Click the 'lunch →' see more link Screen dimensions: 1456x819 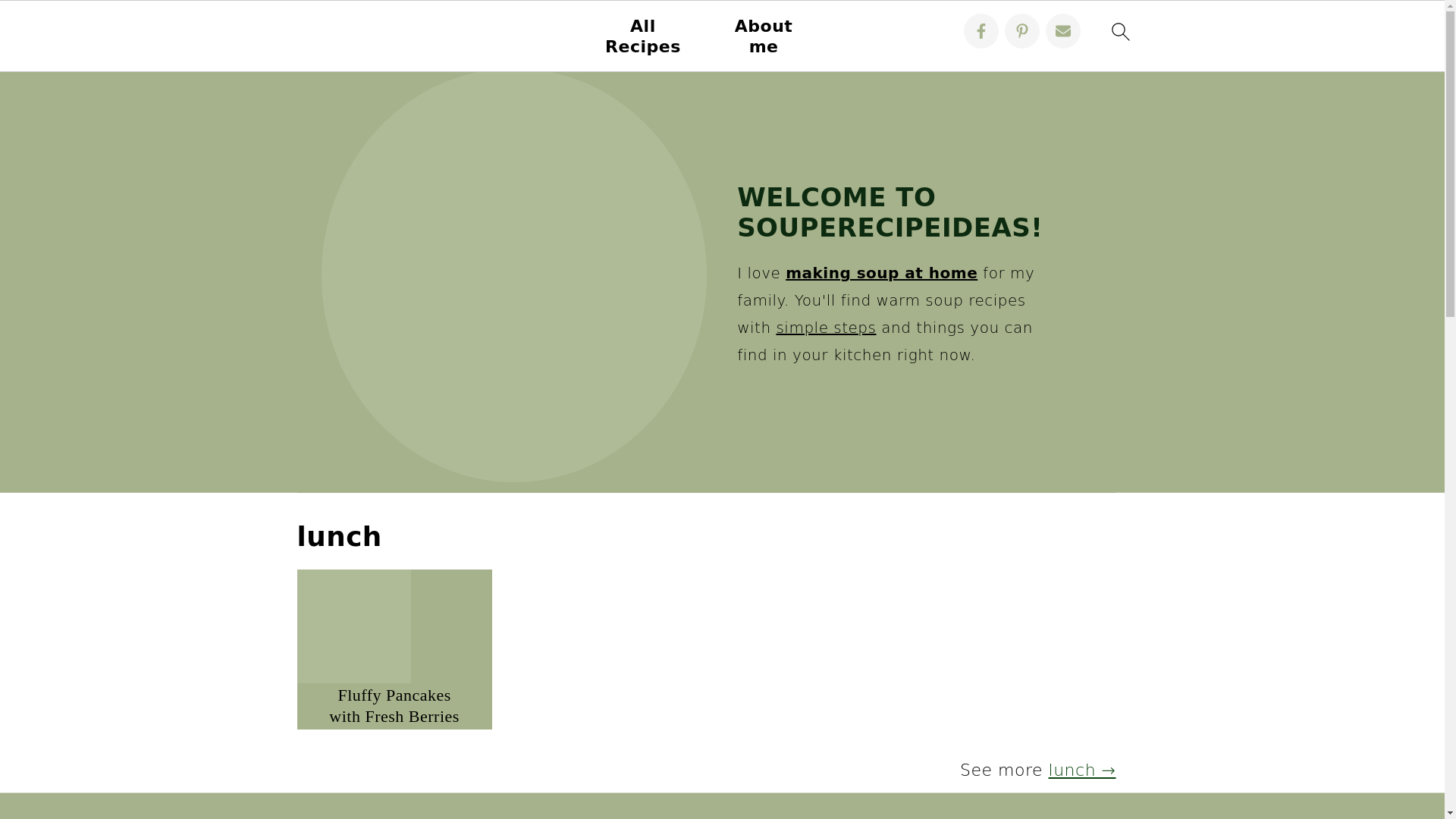coord(1081,770)
